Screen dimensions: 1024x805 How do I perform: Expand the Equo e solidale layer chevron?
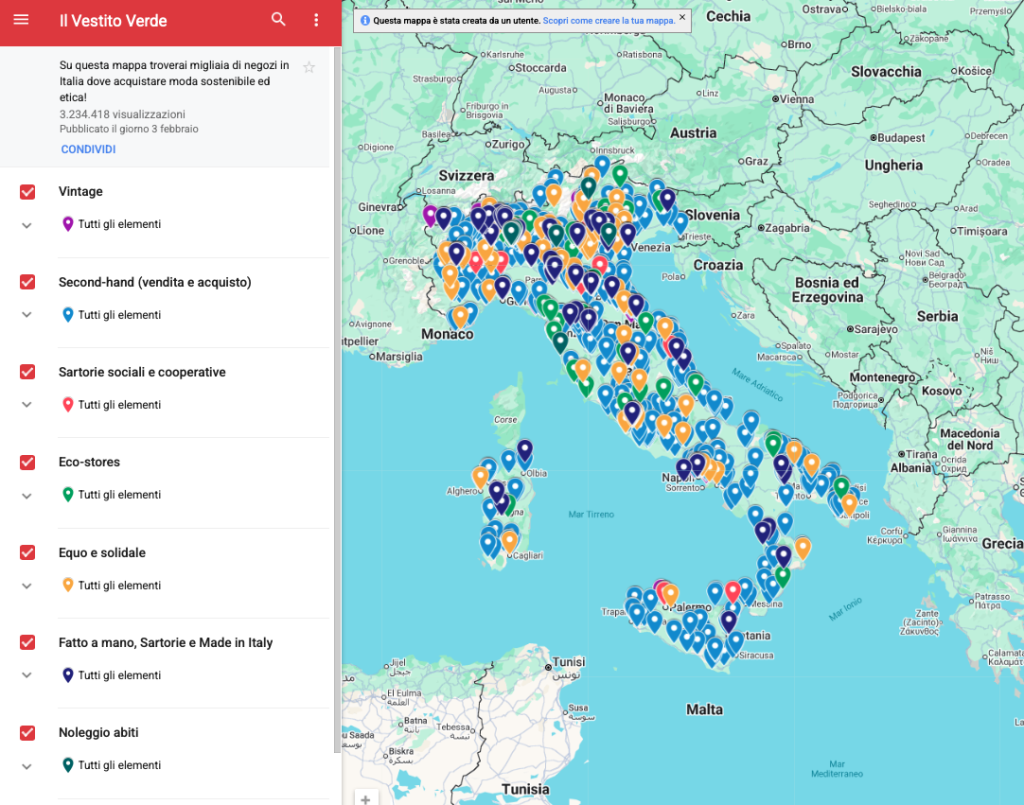coord(27,585)
